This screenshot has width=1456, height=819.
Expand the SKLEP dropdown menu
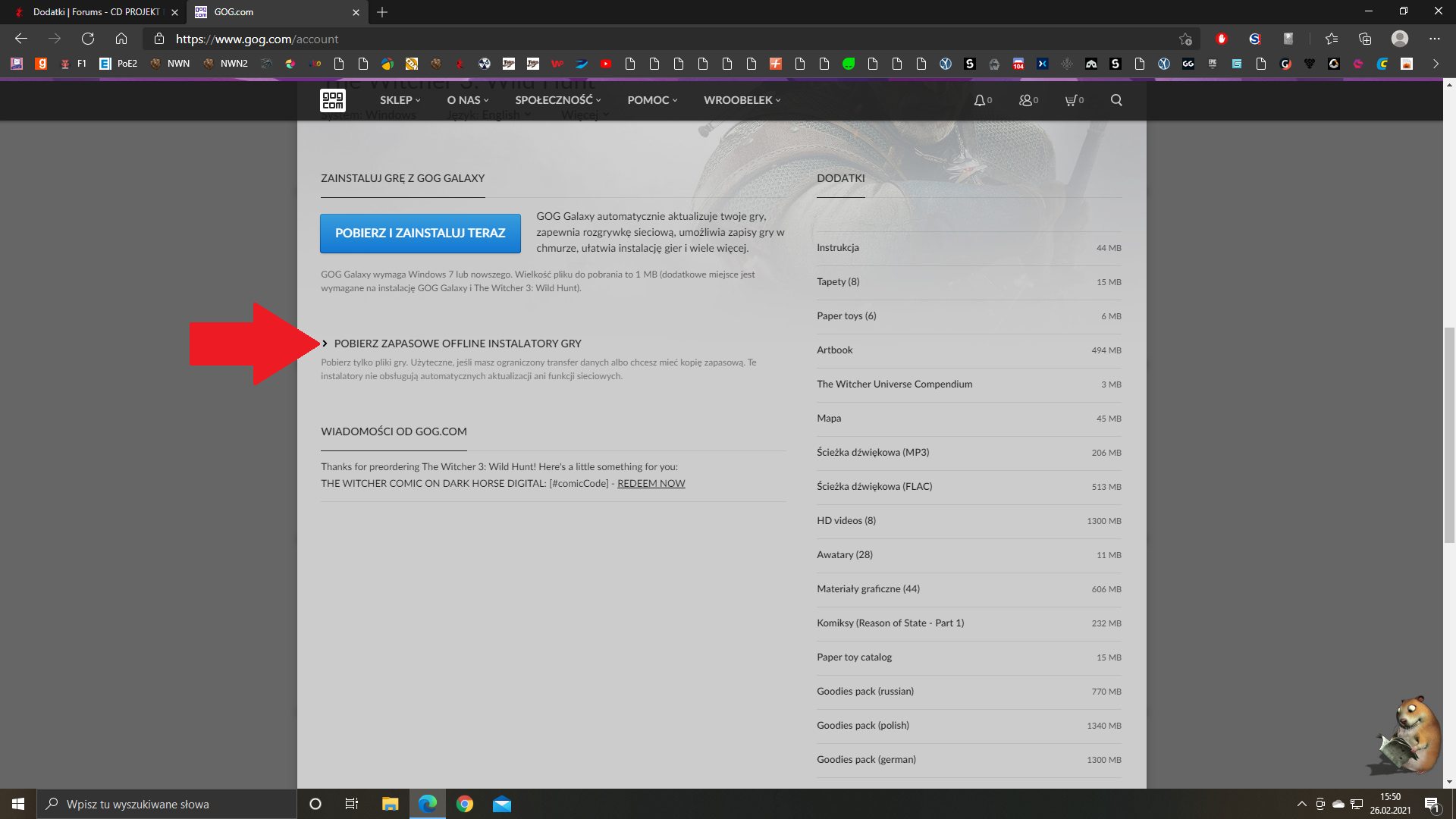400,100
